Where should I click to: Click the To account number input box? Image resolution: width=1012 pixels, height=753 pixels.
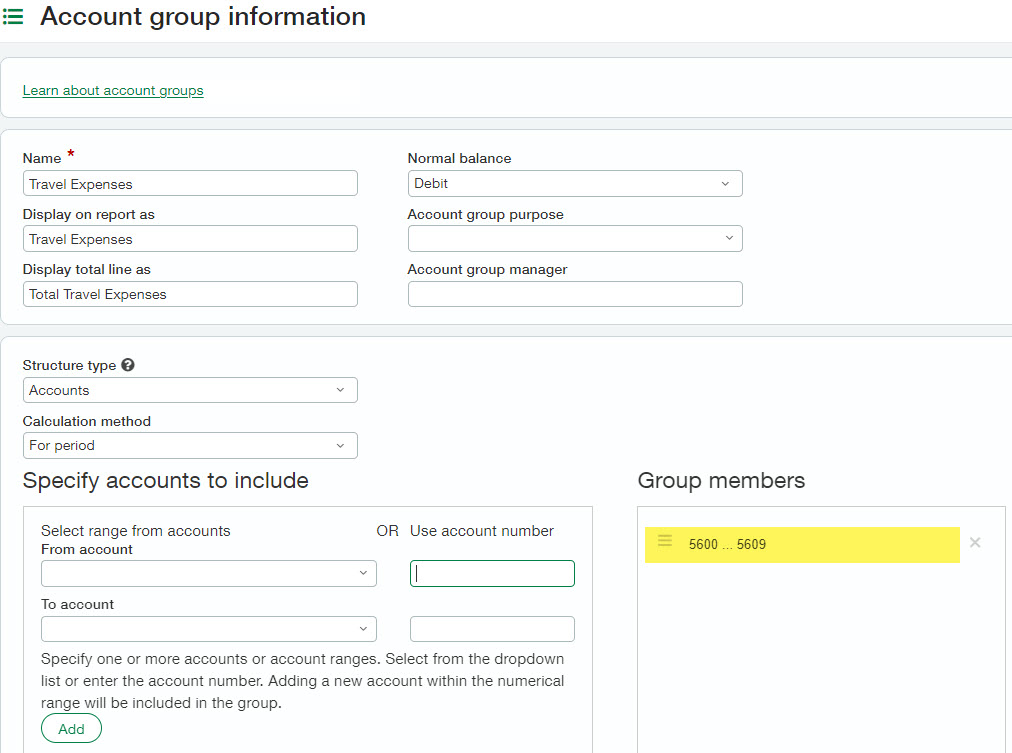click(492, 629)
